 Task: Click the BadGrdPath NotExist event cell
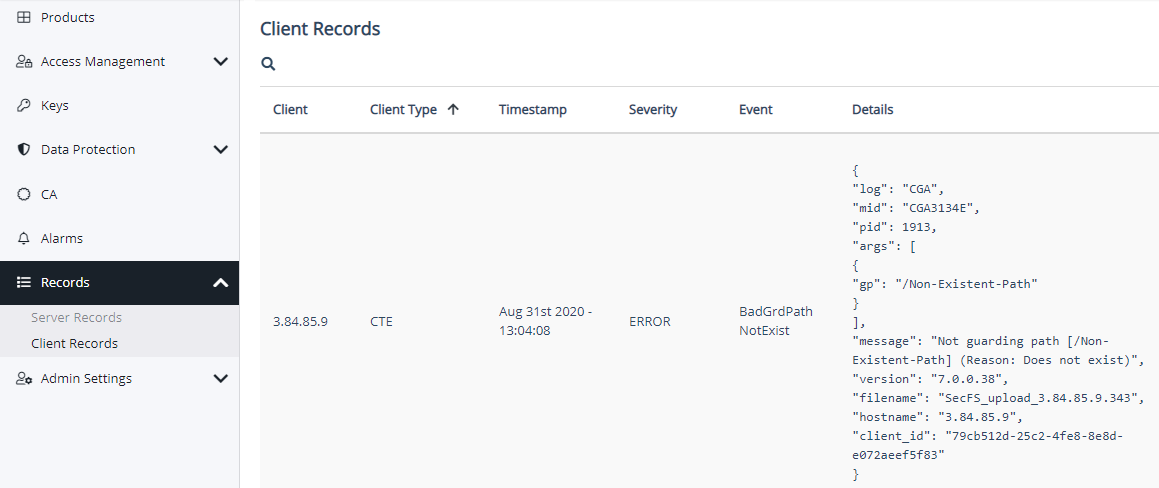[x=775, y=321]
